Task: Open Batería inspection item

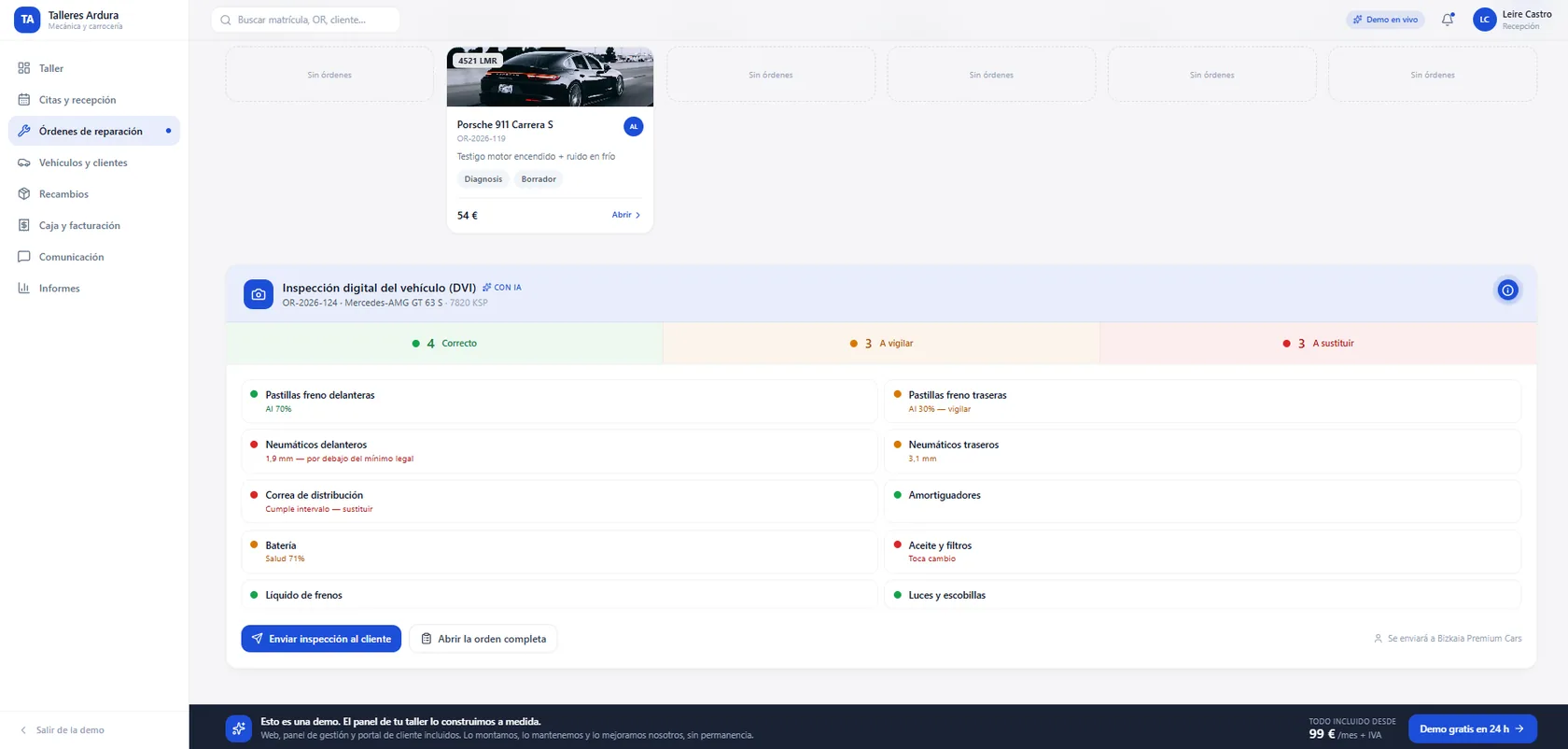Action: 559,552
